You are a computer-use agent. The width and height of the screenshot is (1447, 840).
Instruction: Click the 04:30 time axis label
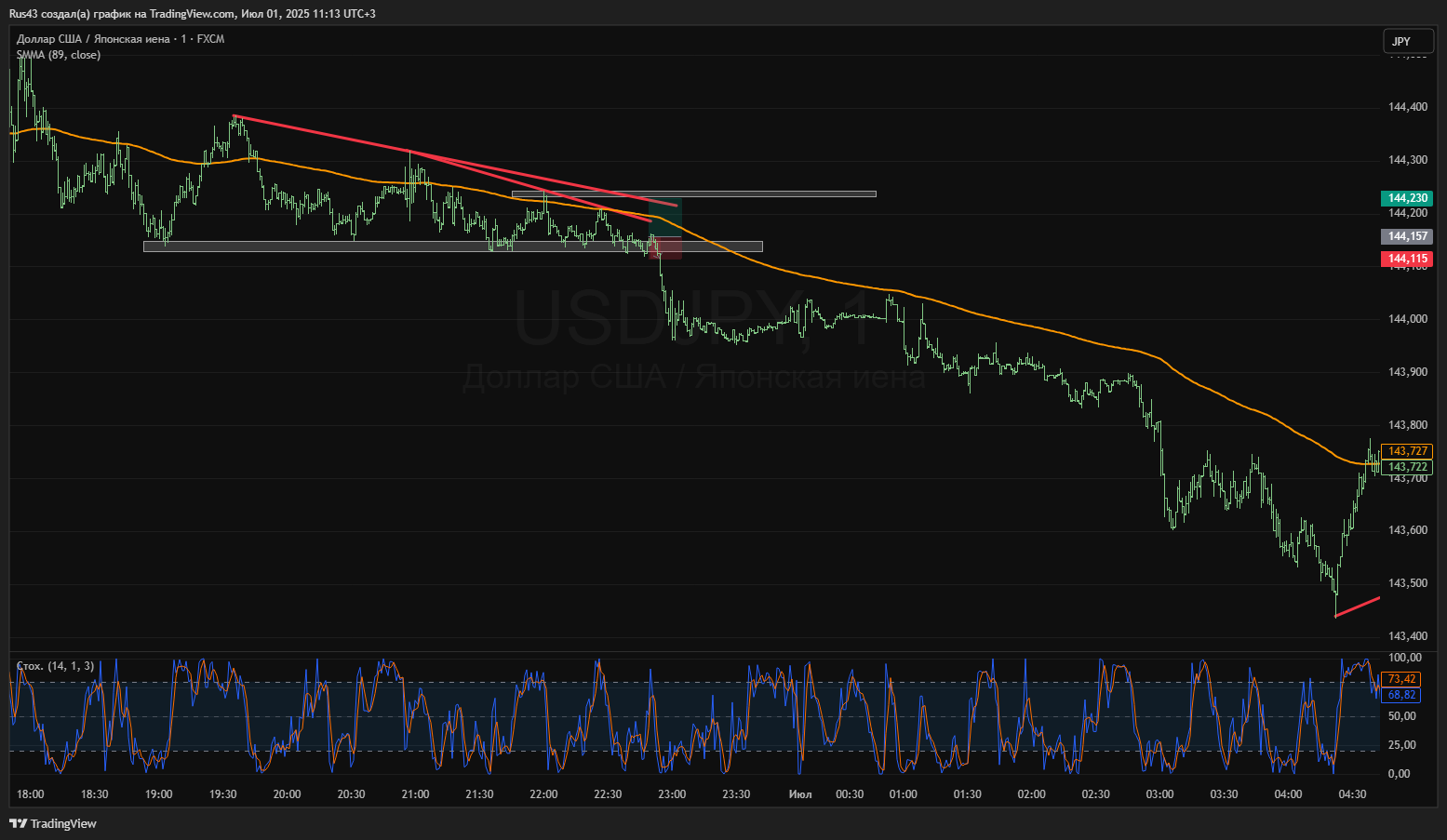point(1352,794)
